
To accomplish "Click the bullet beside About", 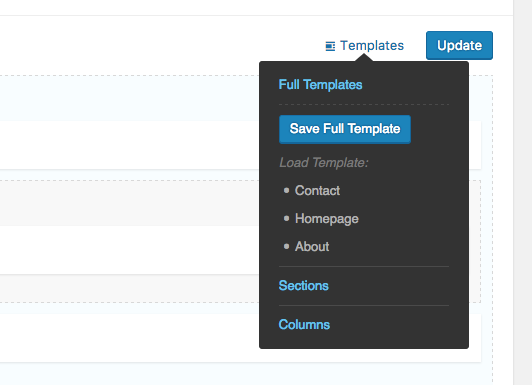I will [x=286, y=246].
